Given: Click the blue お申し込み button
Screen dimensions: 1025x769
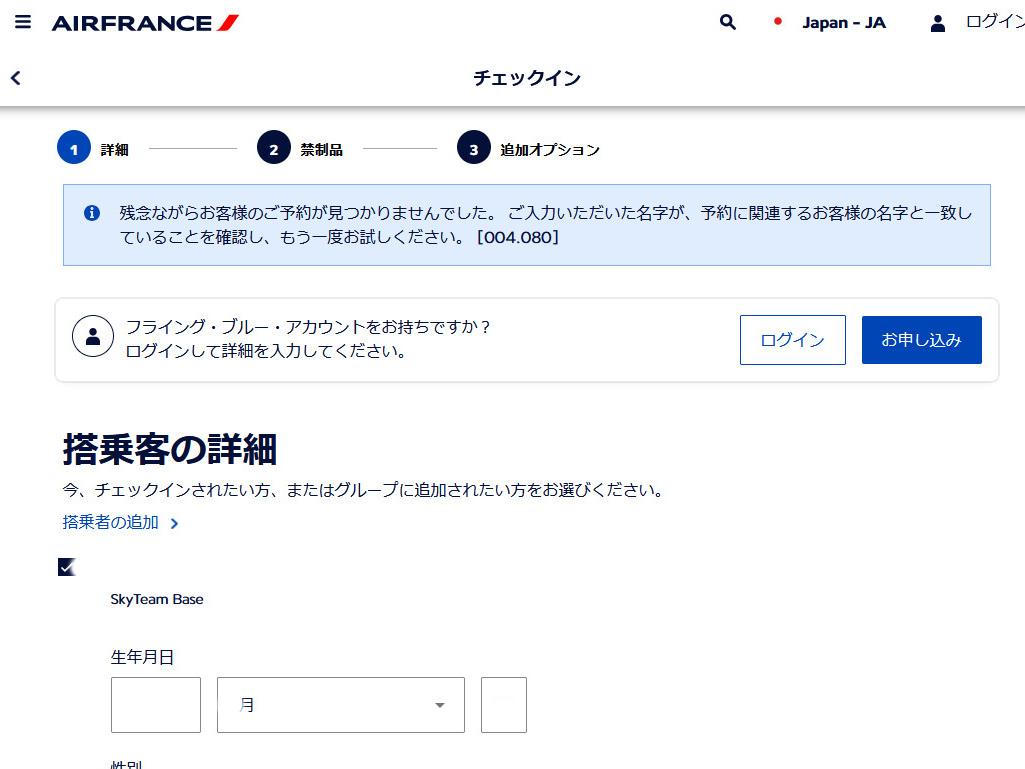Looking at the screenshot, I should click(921, 340).
